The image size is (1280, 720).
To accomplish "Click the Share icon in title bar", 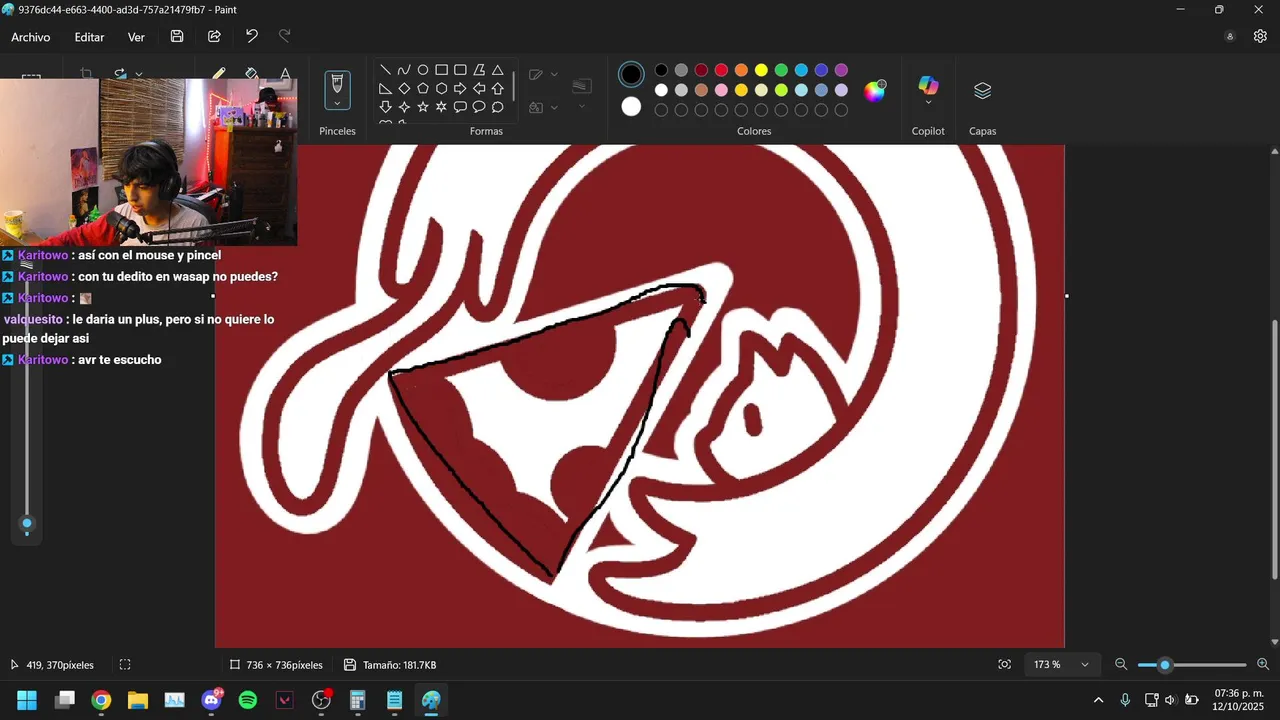I will click(214, 37).
